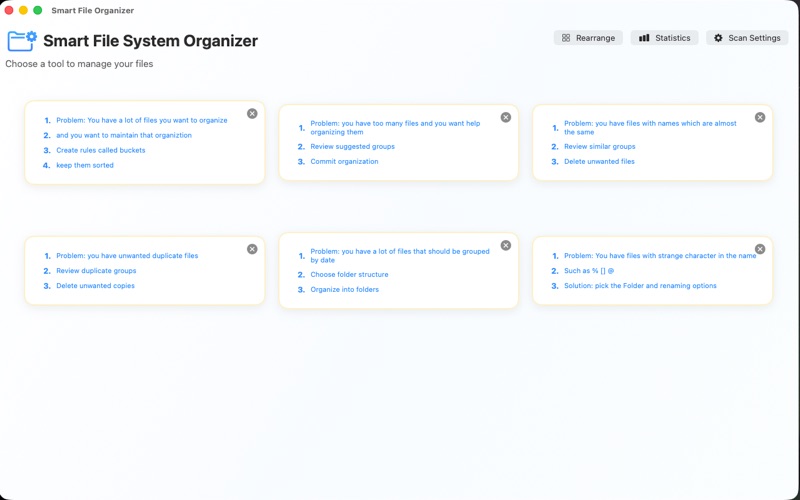Close the 'strange character in the name' card
Screen dimensions: 800x500
tap(760, 249)
